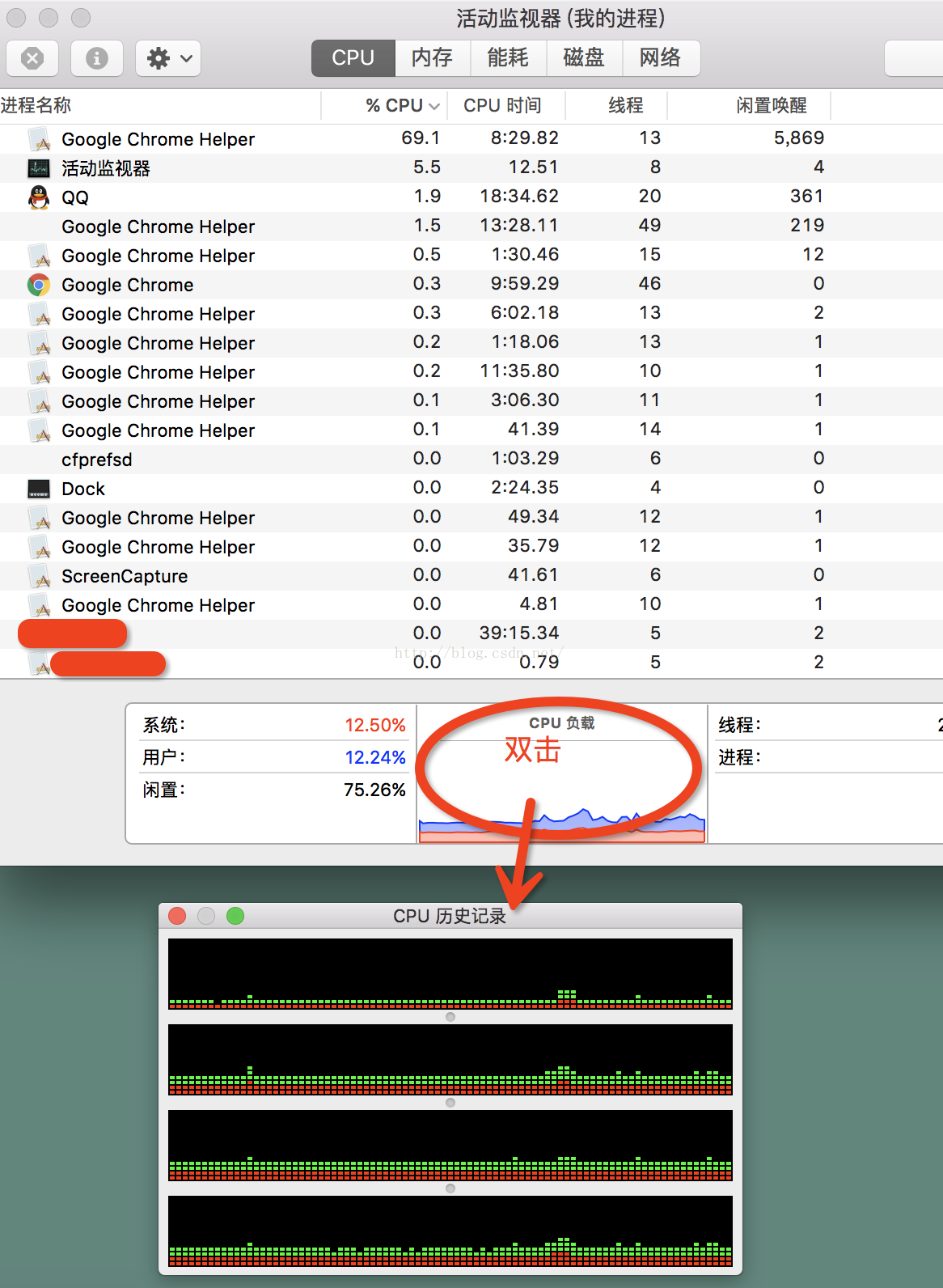Click the 活动监视器 (我的进程) window title
The width and height of the screenshot is (943, 1288).
[560, 19]
